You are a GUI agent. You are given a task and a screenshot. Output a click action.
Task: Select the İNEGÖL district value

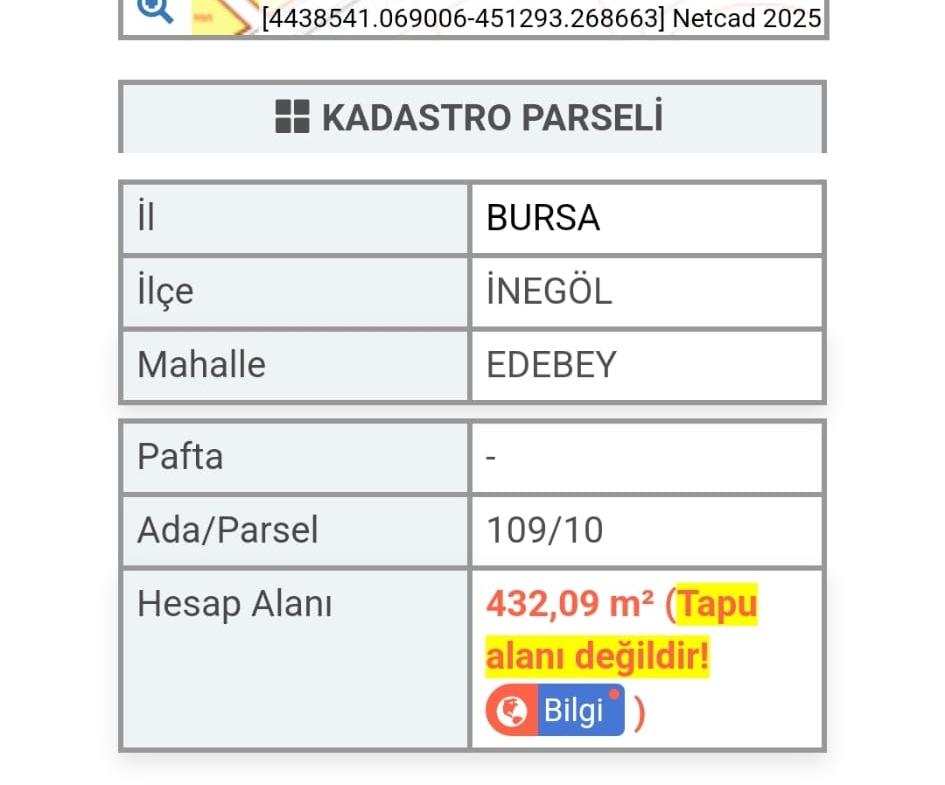(549, 291)
